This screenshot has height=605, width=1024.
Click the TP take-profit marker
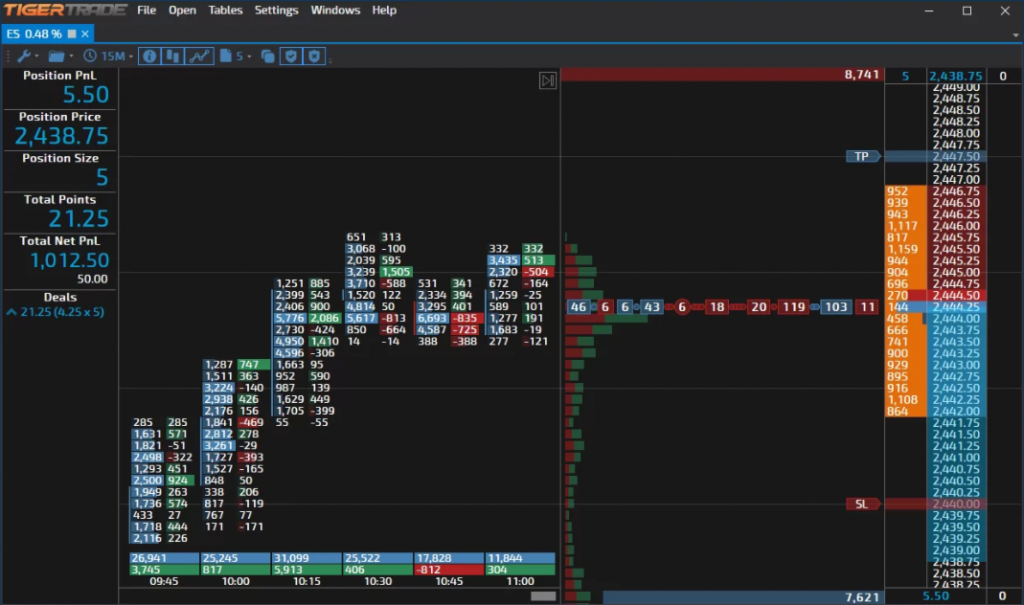tap(862, 156)
